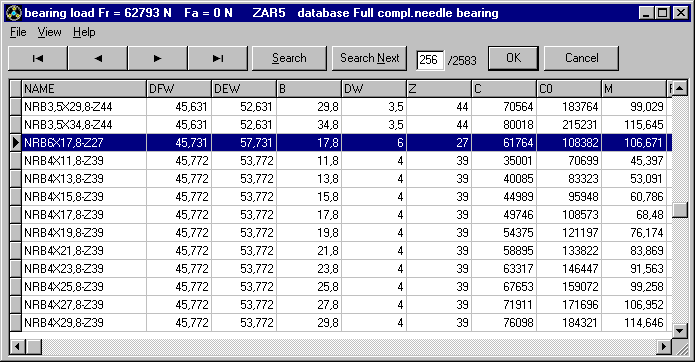
Task: Confirm selection with OK button
Action: tap(513, 58)
